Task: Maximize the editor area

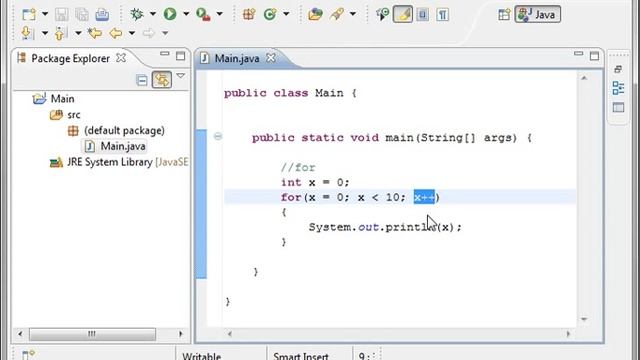Action: [x=594, y=56]
